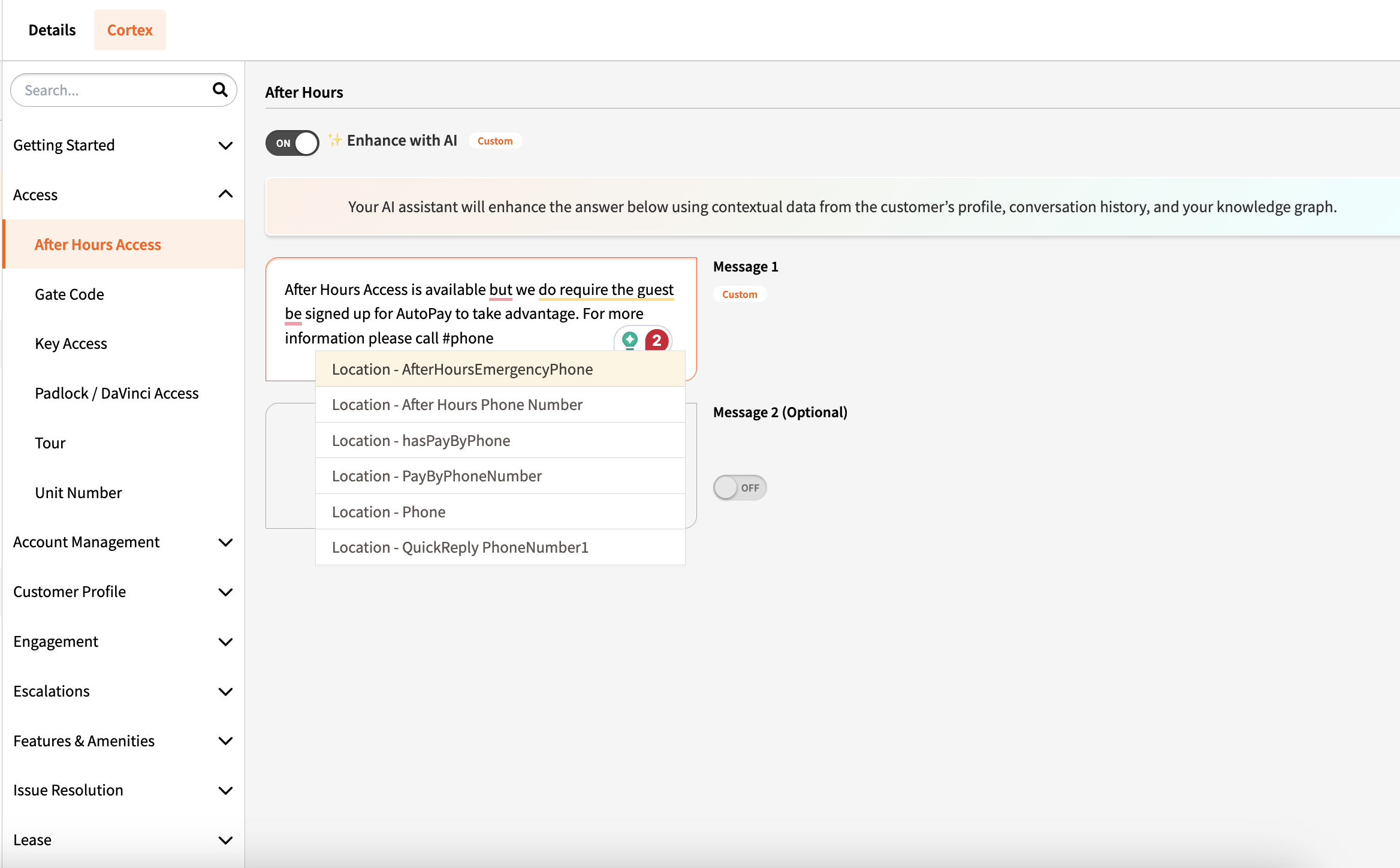Pick Location - Phone from the suggestion list
Viewport: 1400px width, 868px height.
tap(500, 512)
